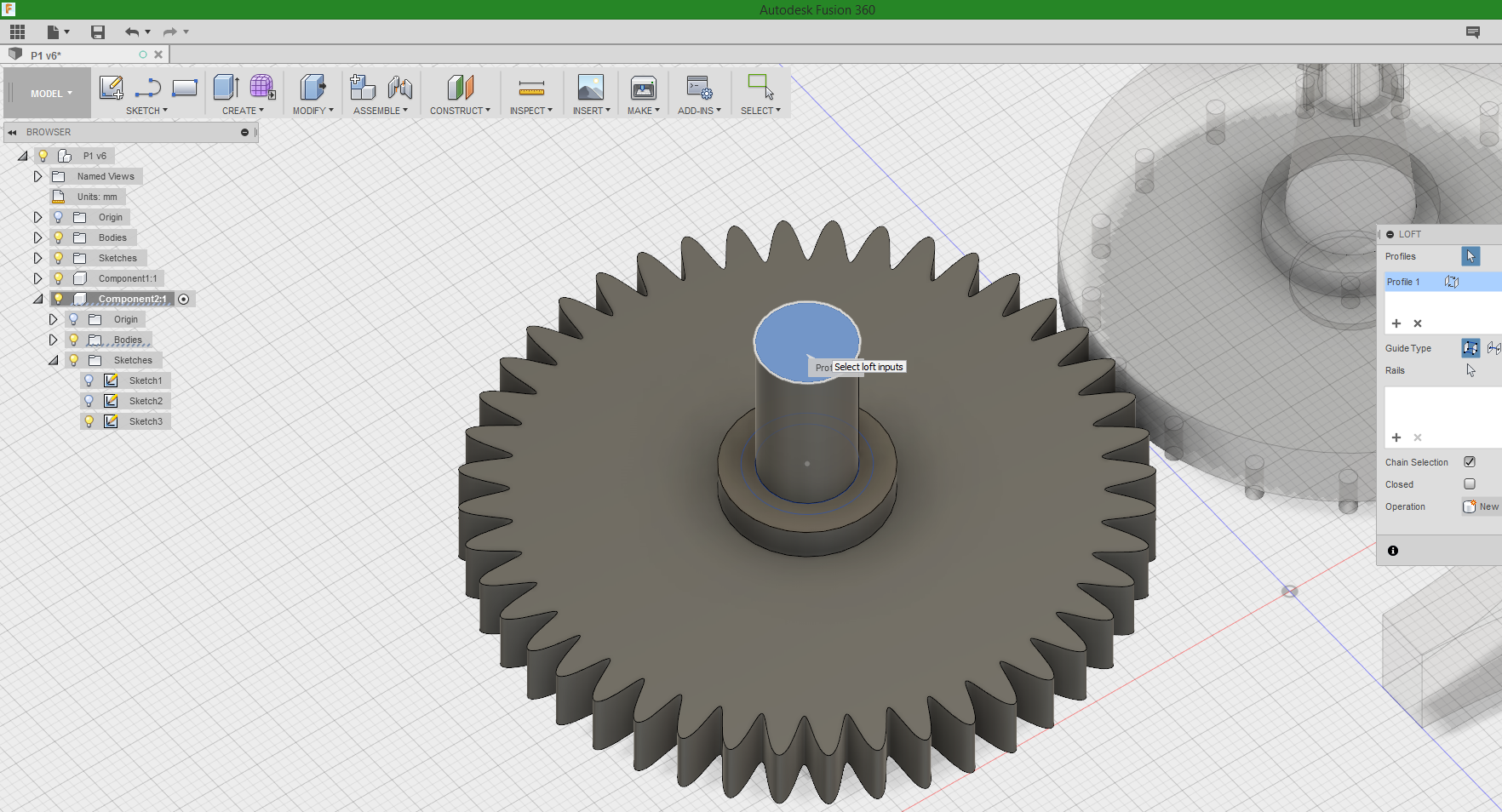Toggle visibility bulb of P1 v6
Screen dimensions: 1502x812
(x=43, y=156)
